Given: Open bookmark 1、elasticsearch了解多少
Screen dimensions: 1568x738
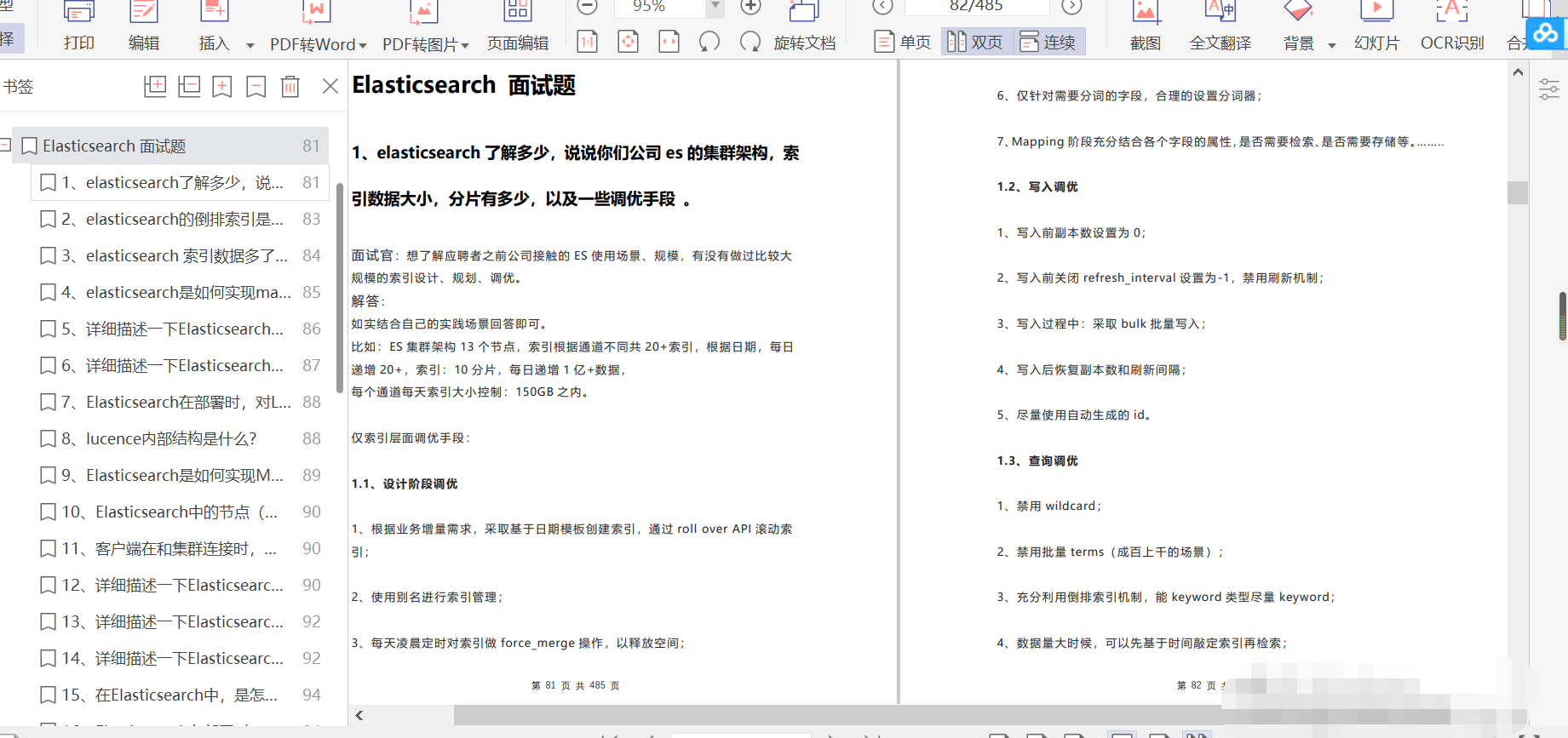Looking at the screenshot, I should coord(180,182).
